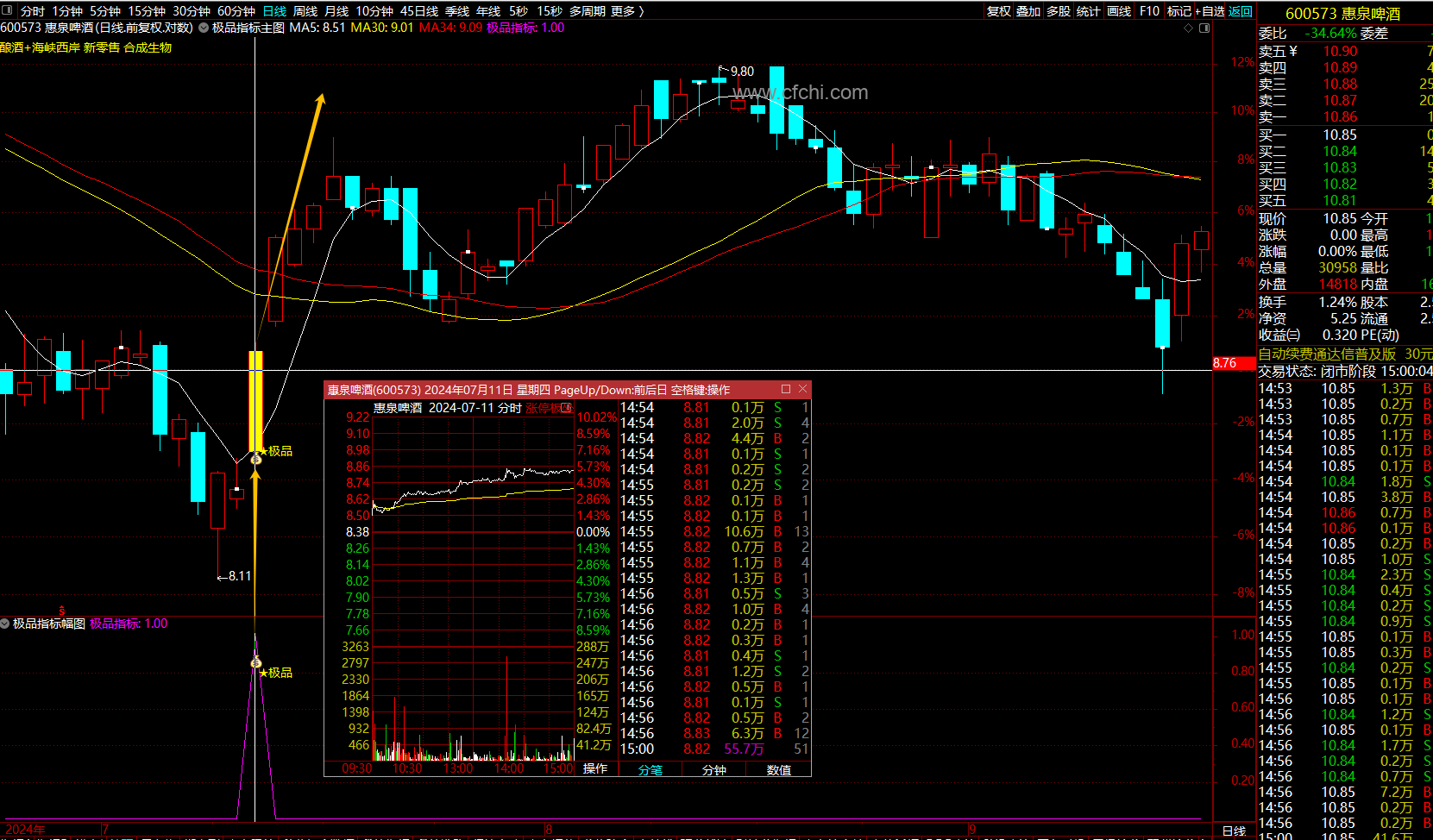Switch to the 15分钟 timeframe

(x=147, y=11)
